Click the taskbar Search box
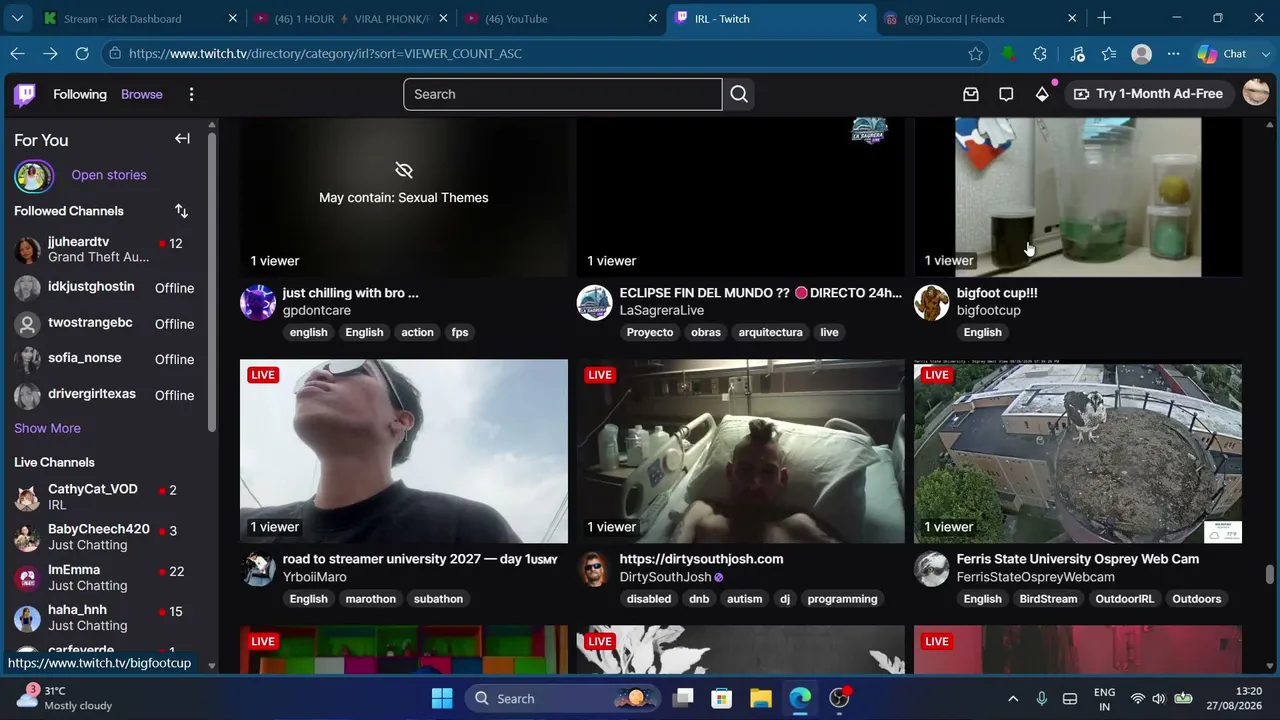 click(x=562, y=698)
